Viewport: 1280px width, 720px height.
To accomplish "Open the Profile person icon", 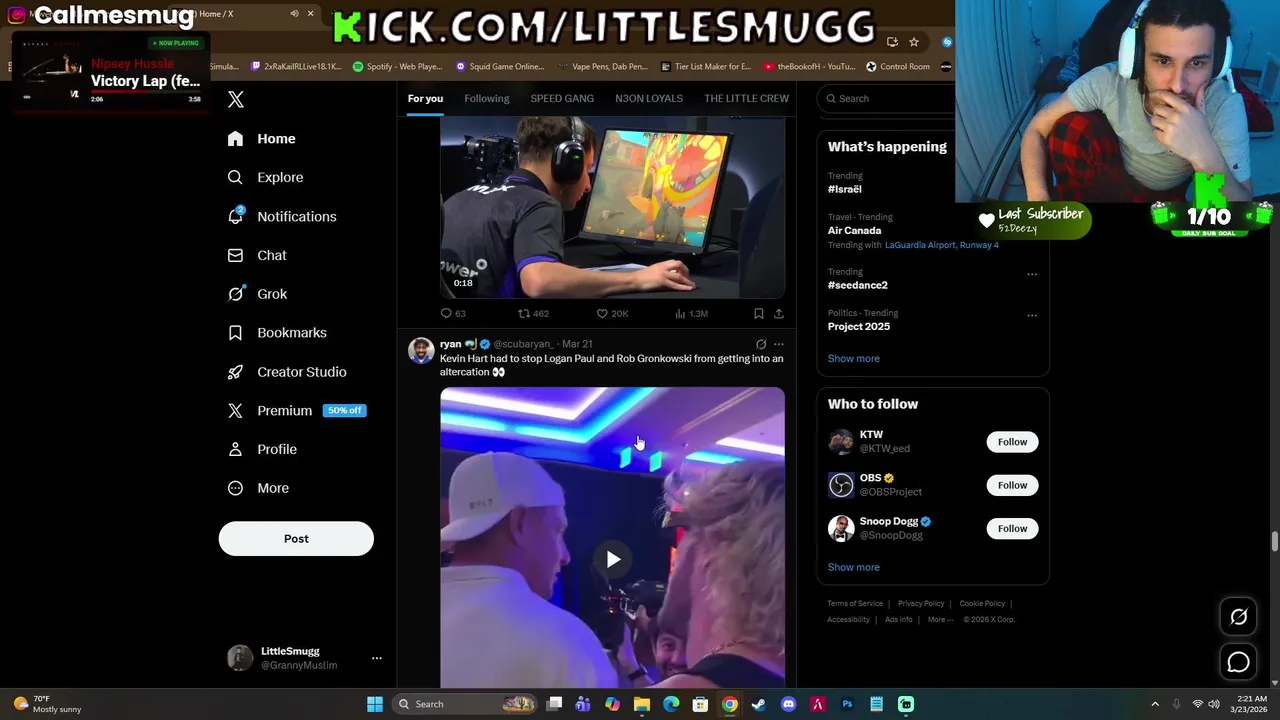I will 235,449.
